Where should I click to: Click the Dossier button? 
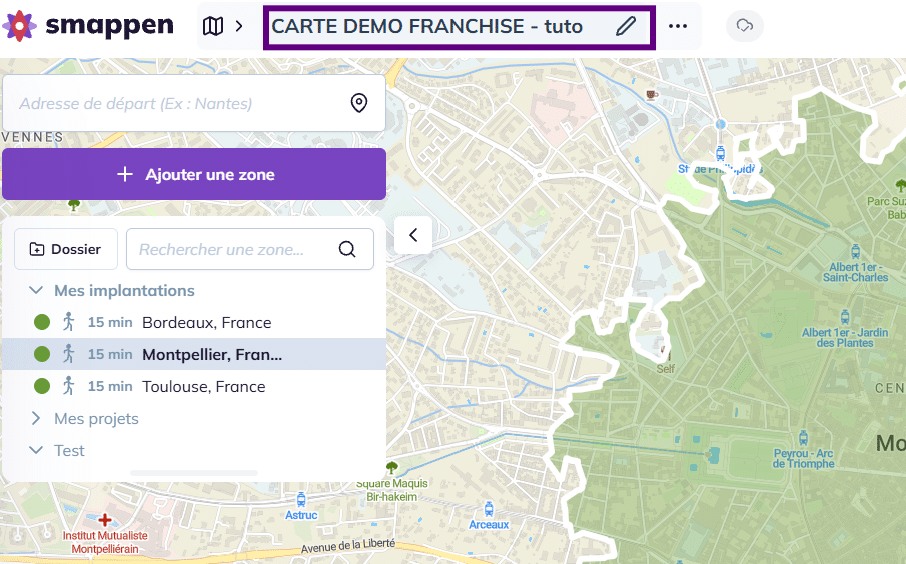[66, 249]
